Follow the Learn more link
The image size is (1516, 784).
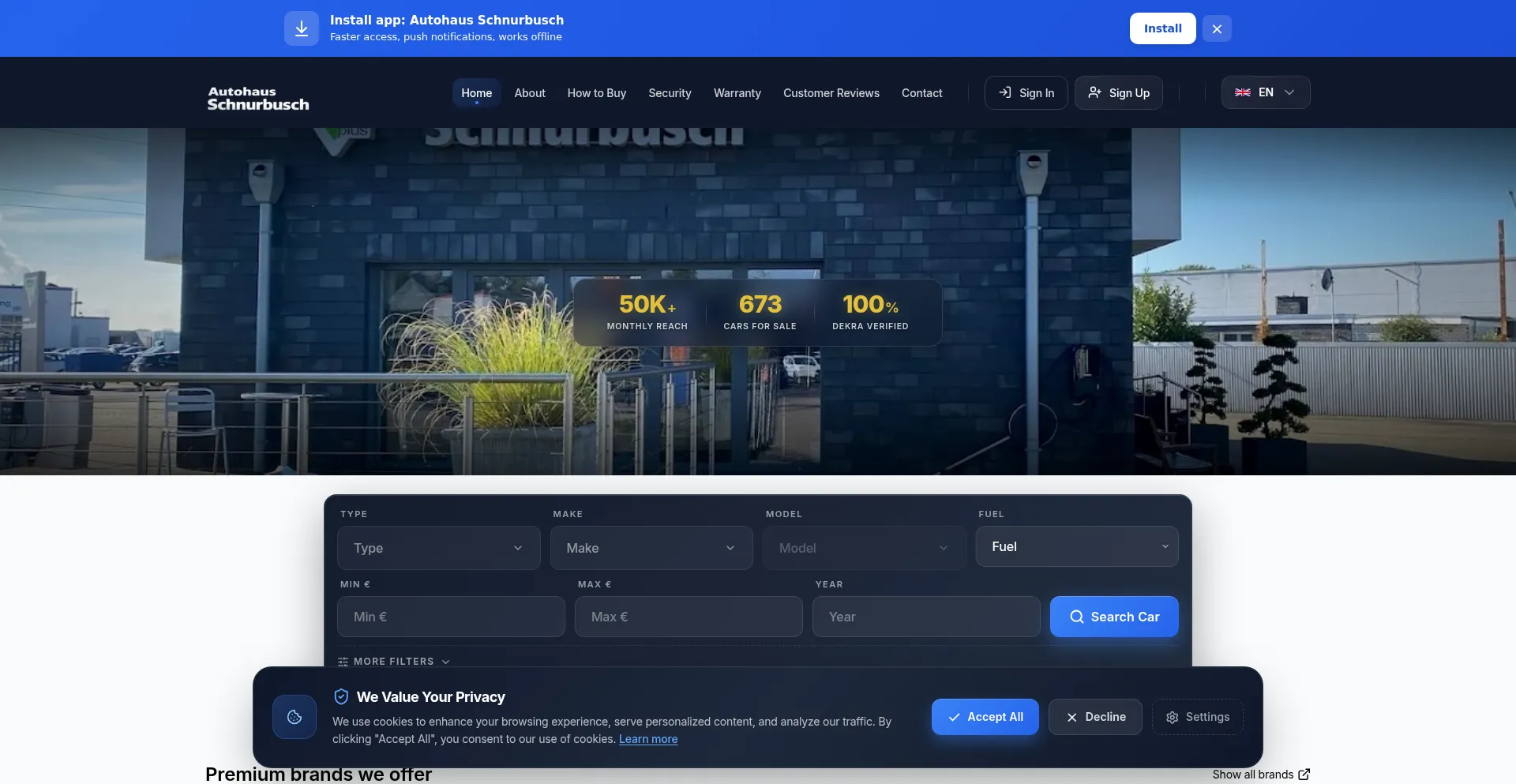coord(648,739)
